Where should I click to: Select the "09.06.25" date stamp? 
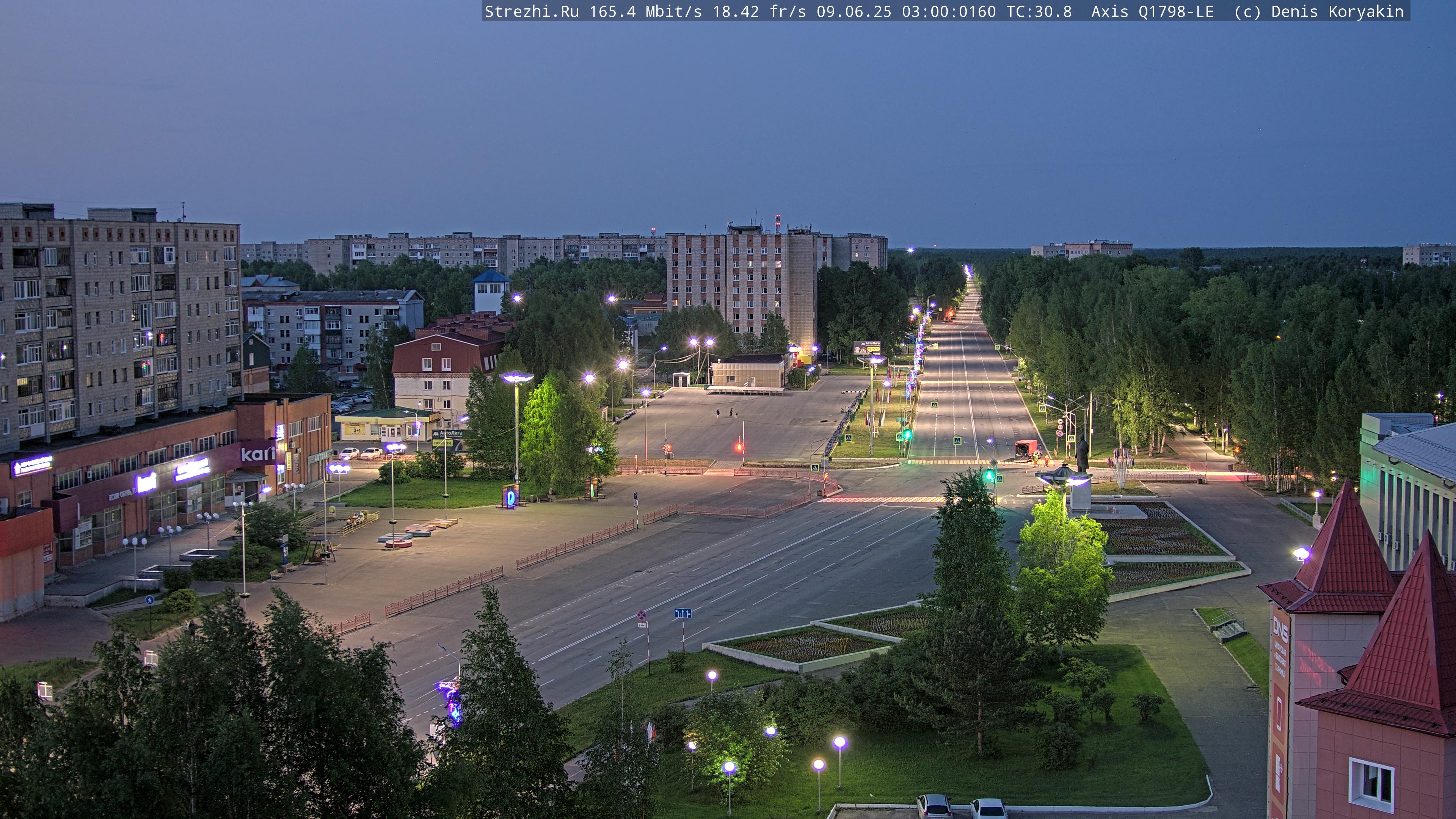854,12
